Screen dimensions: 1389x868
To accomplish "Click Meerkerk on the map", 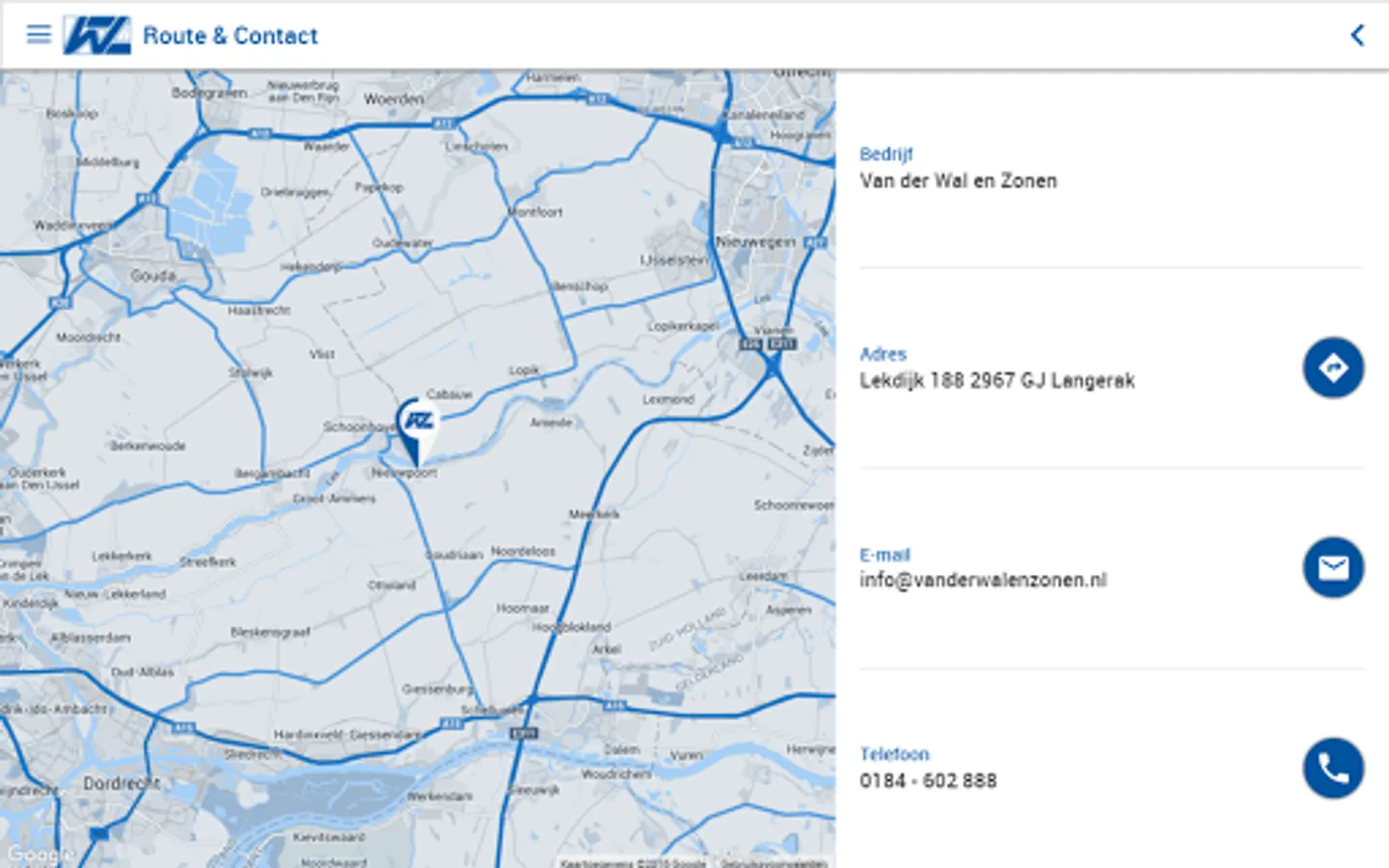I will 594,514.
